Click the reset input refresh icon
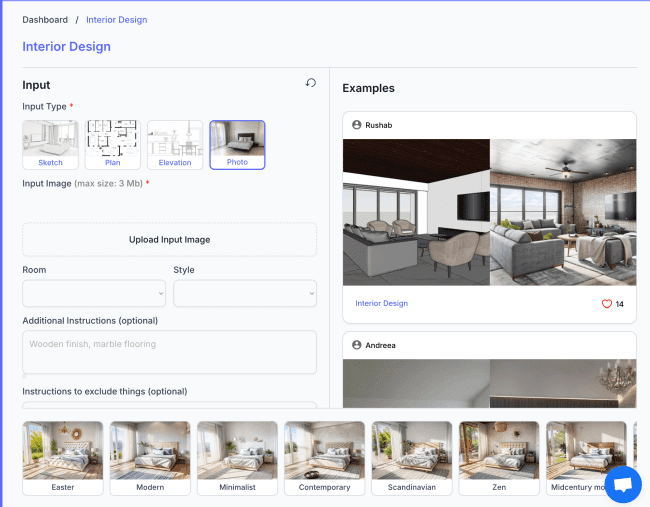This screenshot has height=507, width=650. point(311,84)
